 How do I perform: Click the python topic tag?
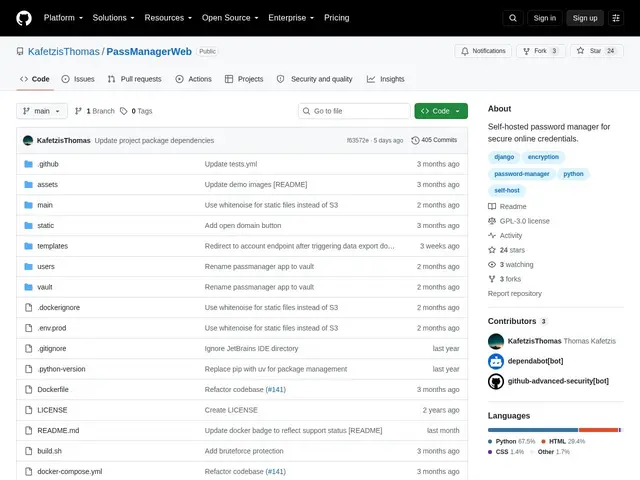(x=573, y=174)
